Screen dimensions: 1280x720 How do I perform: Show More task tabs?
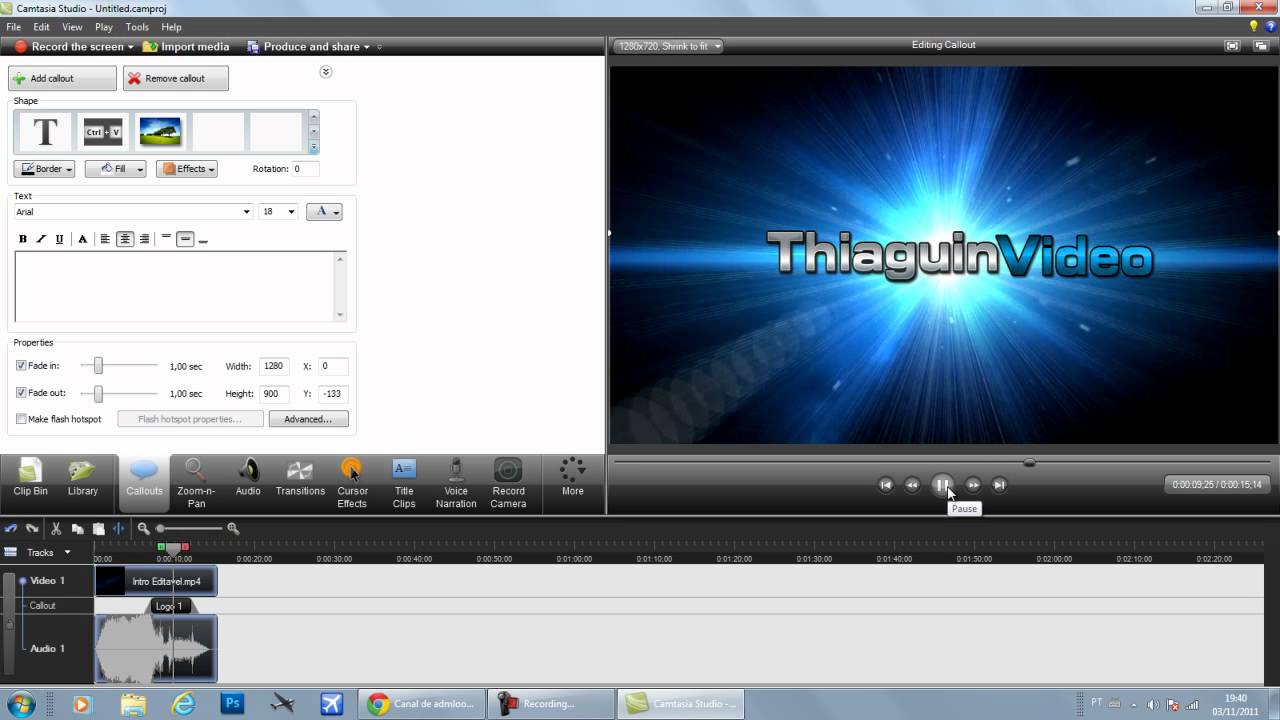(573, 478)
